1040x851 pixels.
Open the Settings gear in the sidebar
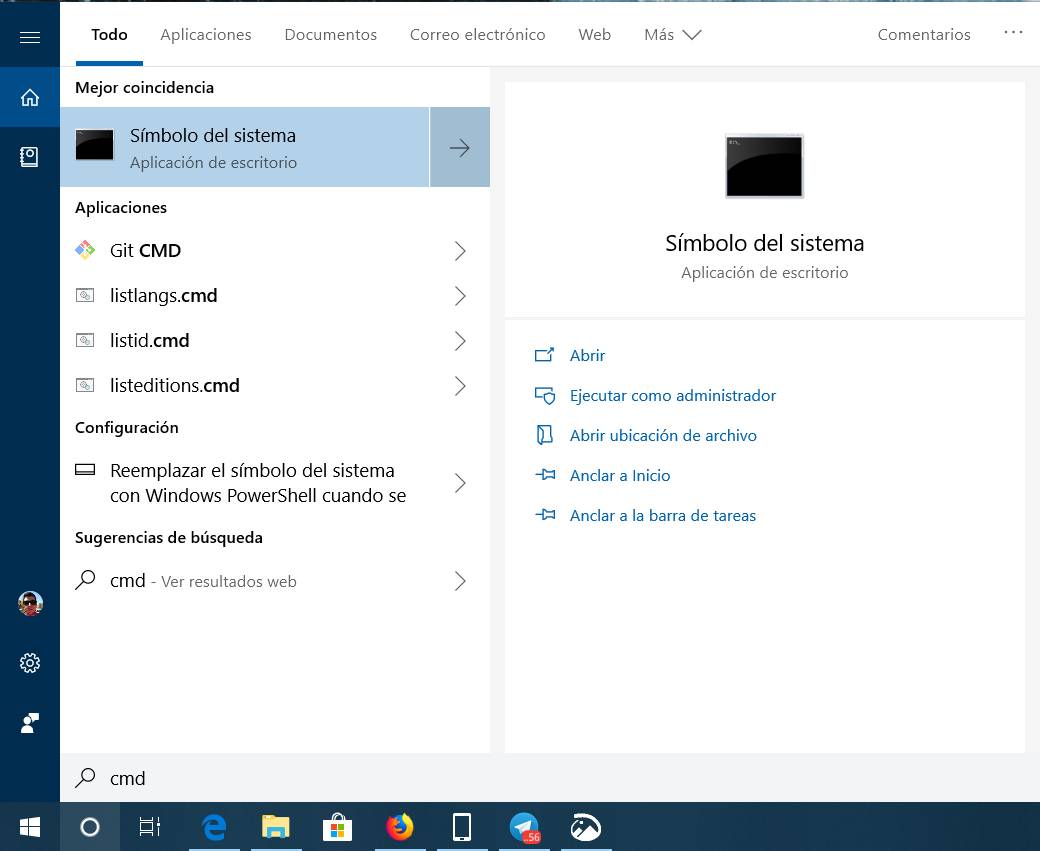click(x=30, y=663)
